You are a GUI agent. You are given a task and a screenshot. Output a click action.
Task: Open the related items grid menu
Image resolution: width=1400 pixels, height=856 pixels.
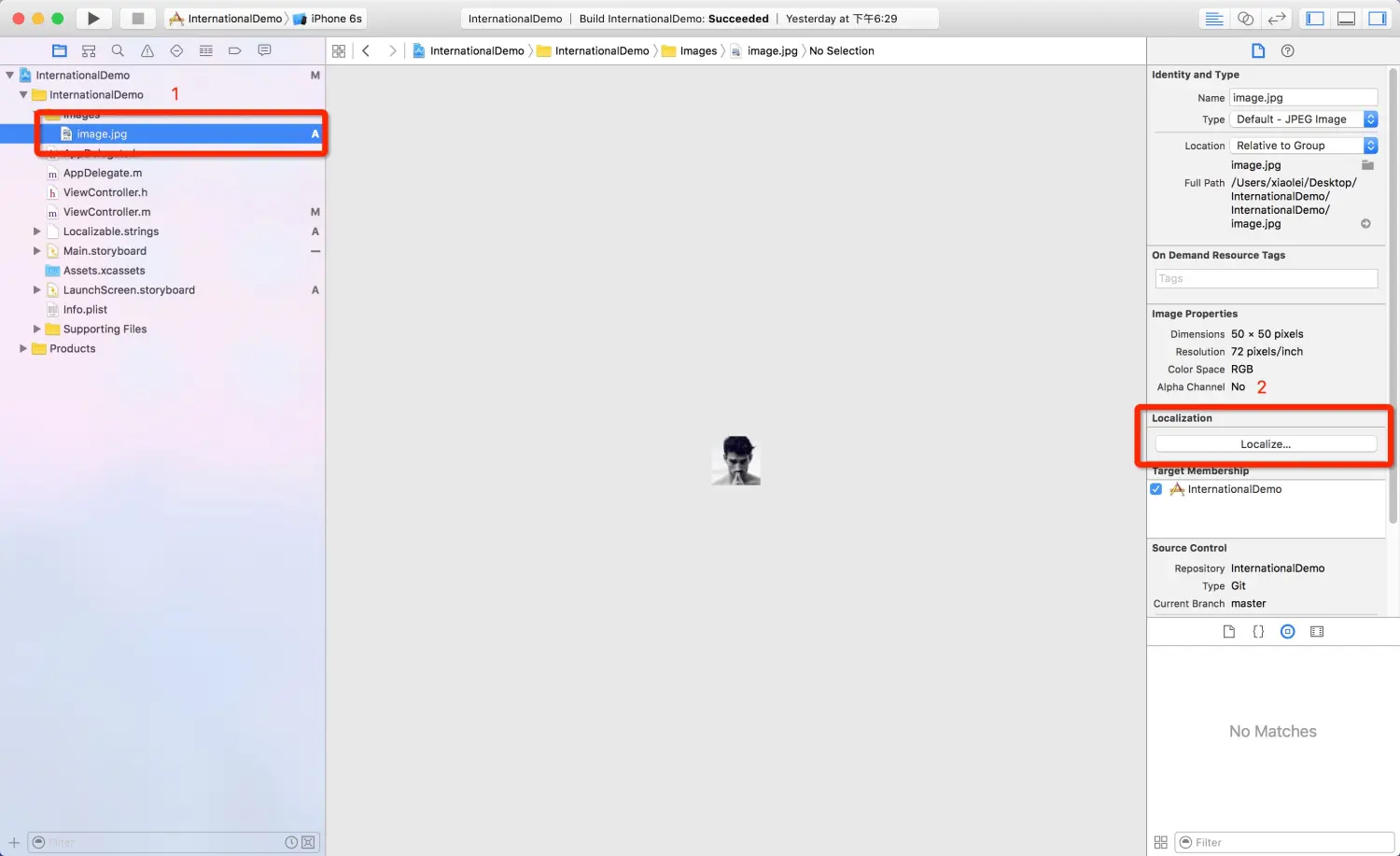pyautogui.click(x=339, y=51)
